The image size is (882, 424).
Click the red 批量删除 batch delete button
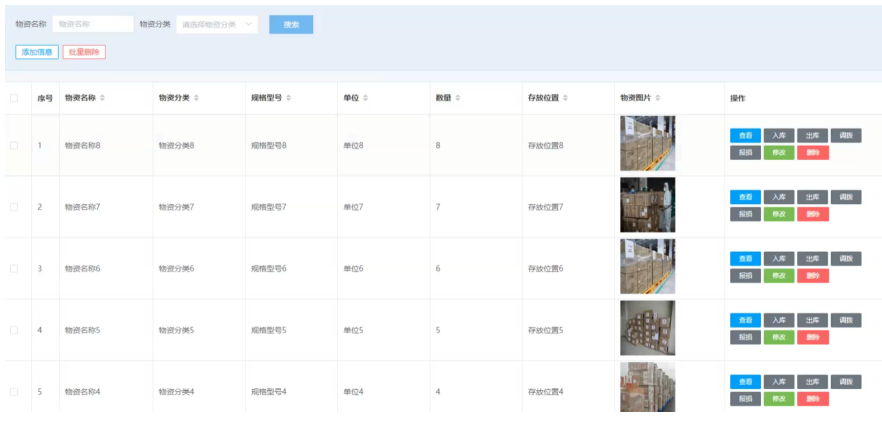tap(84, 52)
